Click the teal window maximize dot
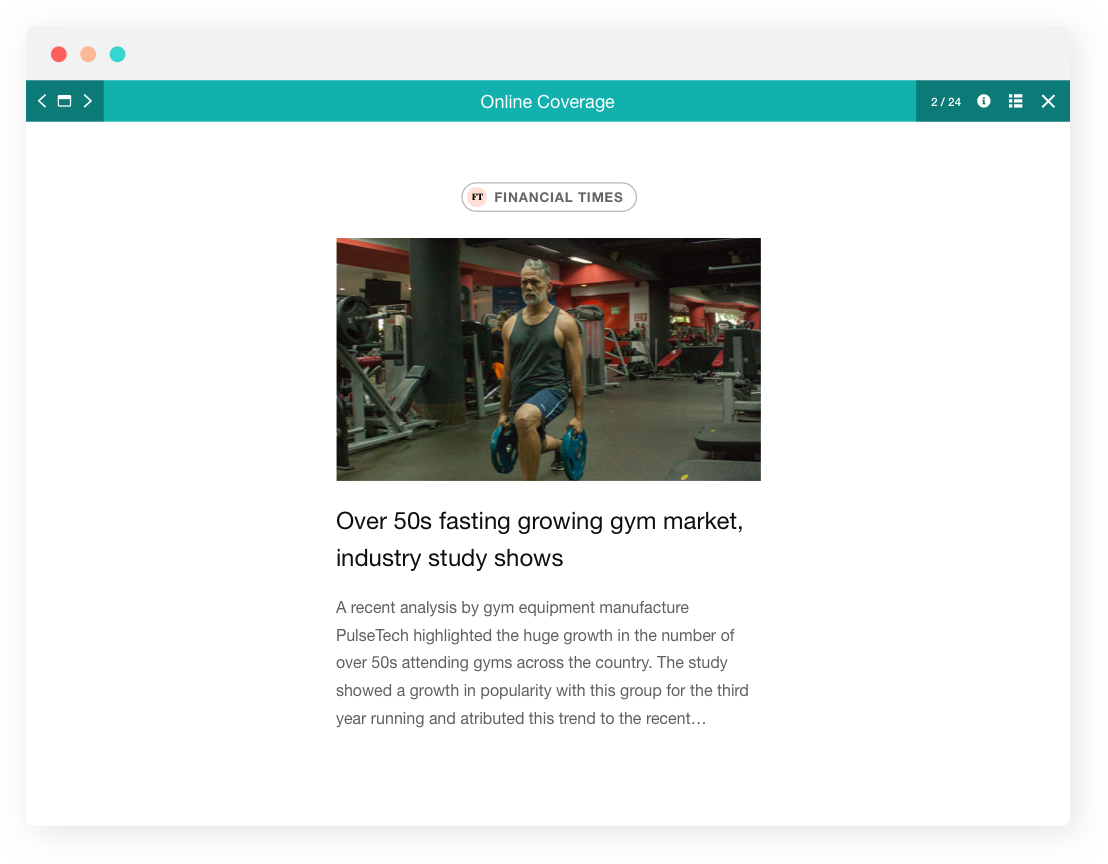 (x=117, y=54)
